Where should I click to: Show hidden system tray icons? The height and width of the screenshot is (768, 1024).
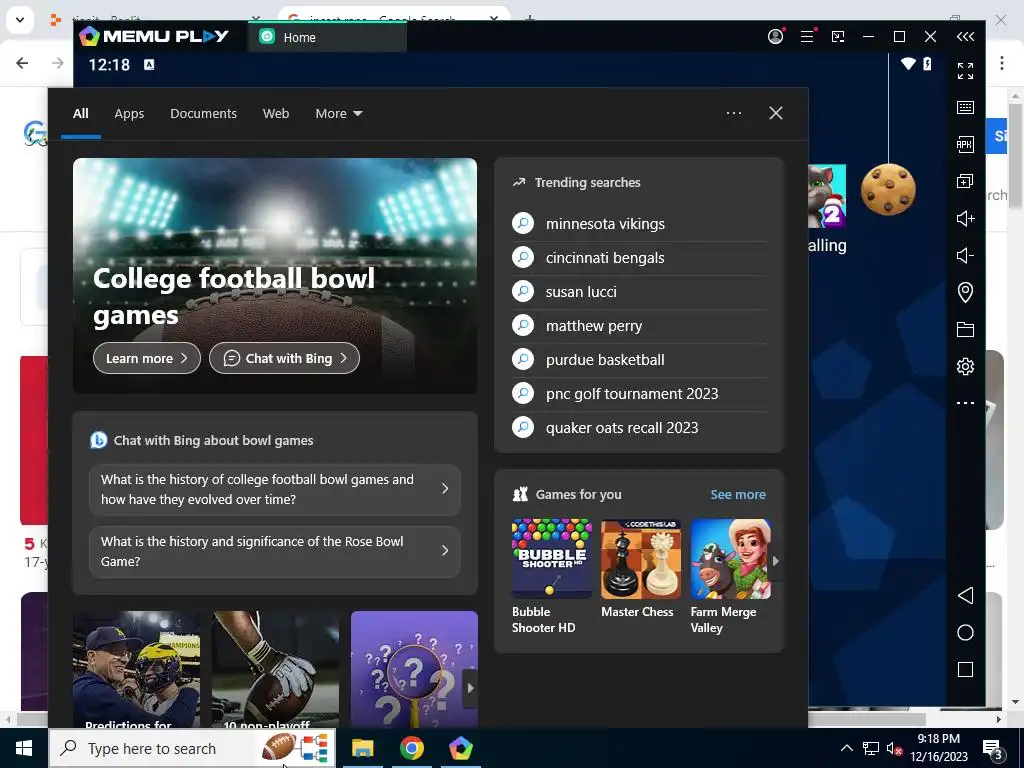pyautogui.click(x=846, y=748)
